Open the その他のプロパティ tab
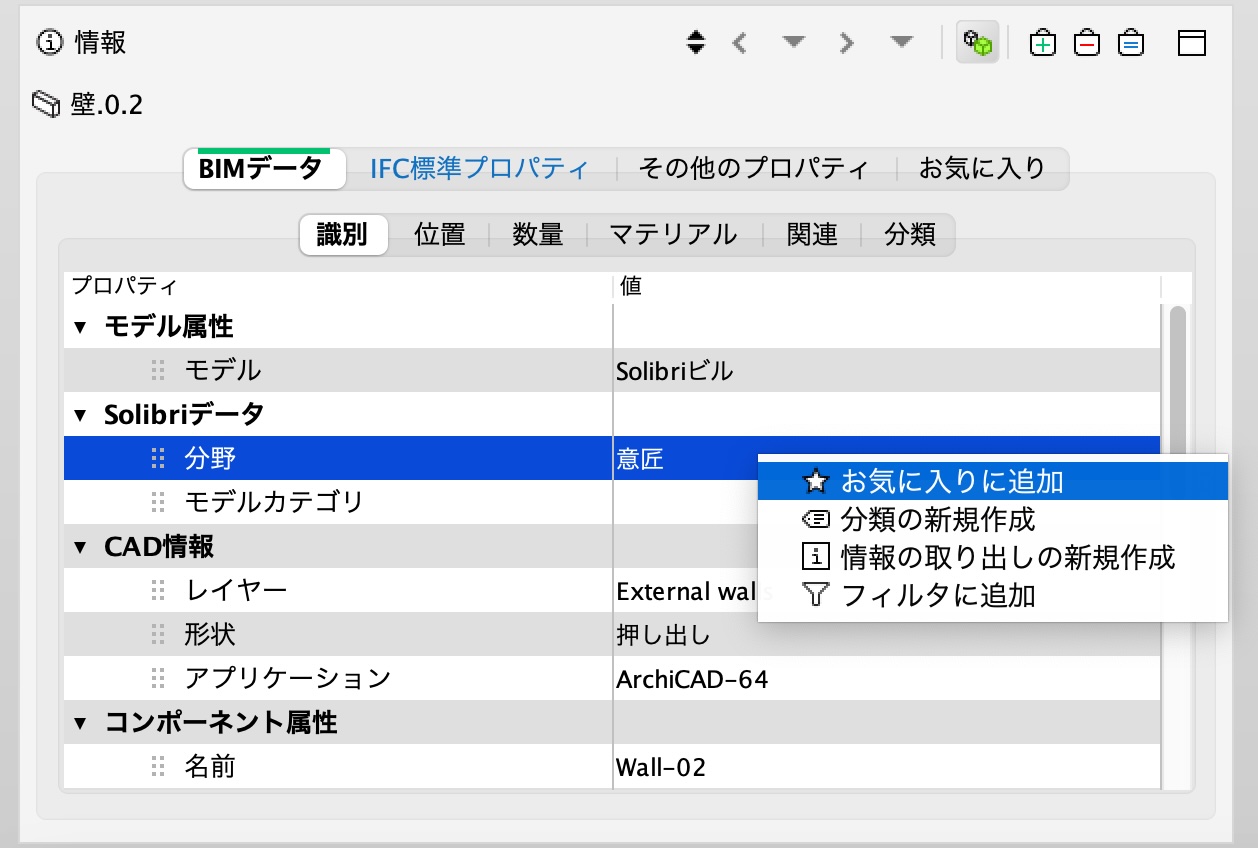The height and width of the screenshot is (848, 1258). point(754,168)
